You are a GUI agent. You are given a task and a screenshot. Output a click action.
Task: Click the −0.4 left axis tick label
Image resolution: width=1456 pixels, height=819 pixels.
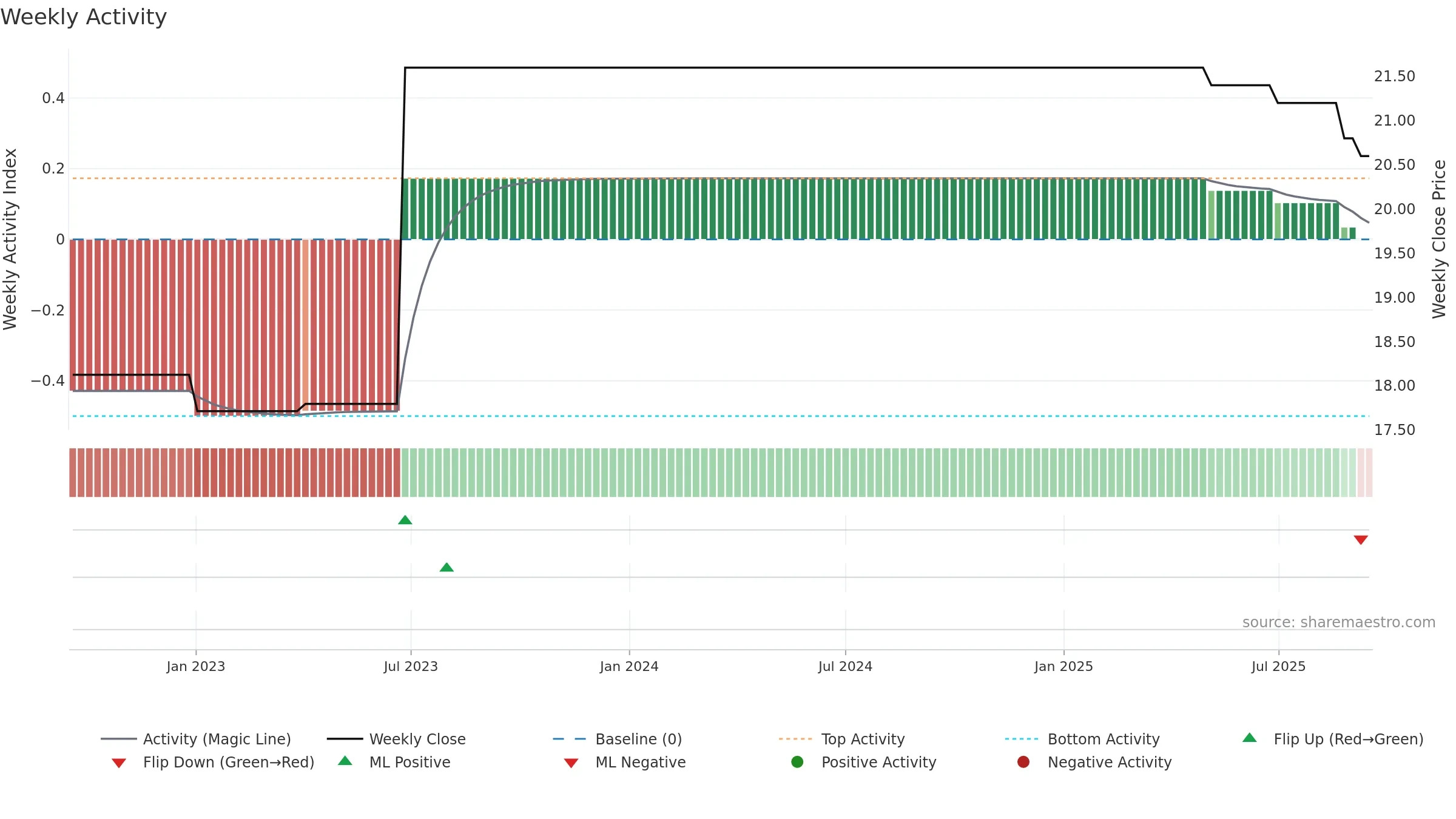point(48,381)
